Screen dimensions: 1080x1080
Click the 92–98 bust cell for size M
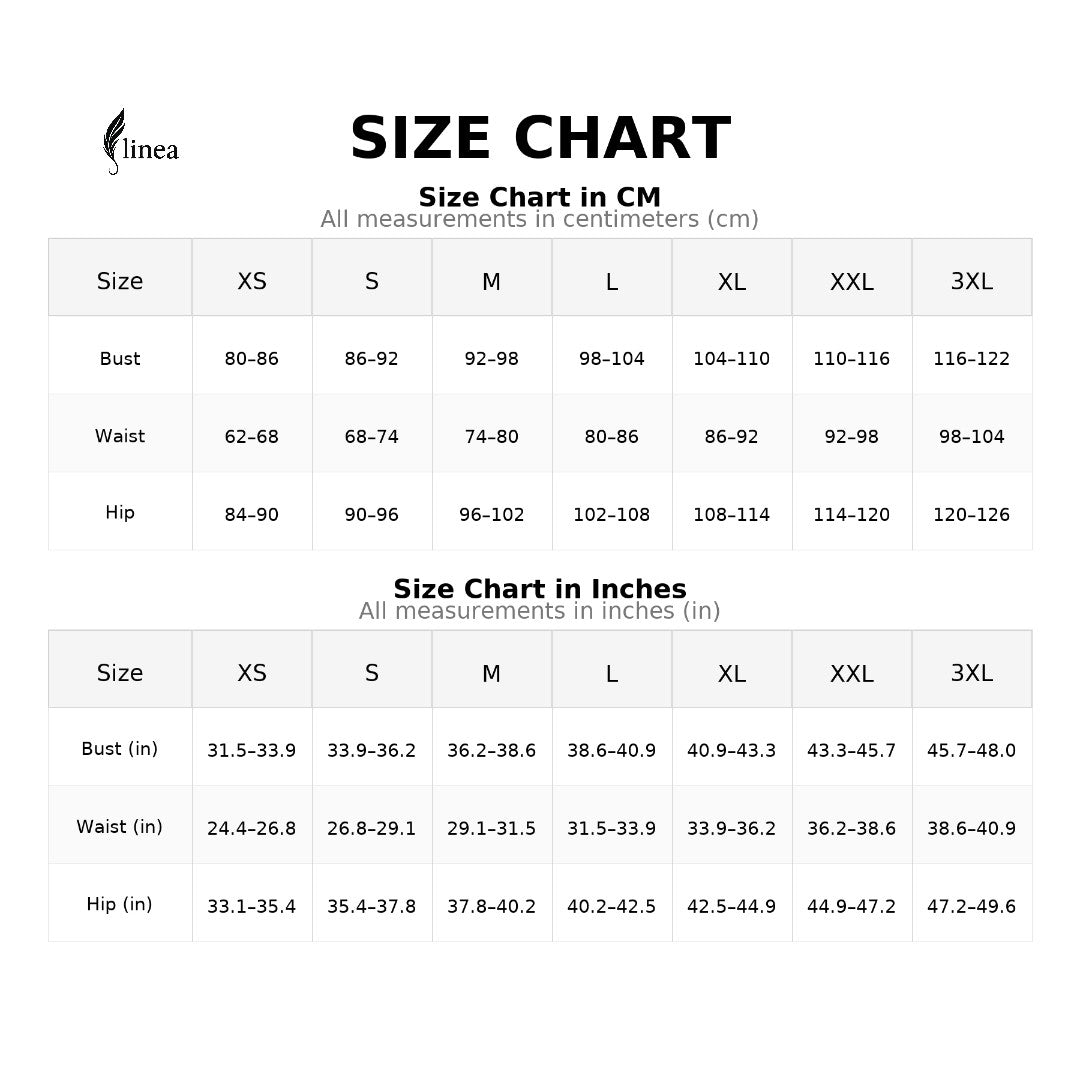coord(492,359)
